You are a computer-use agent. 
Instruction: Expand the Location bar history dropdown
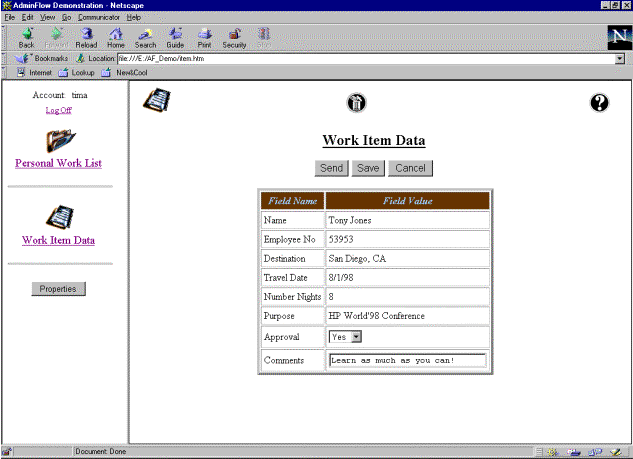point(619,59)
